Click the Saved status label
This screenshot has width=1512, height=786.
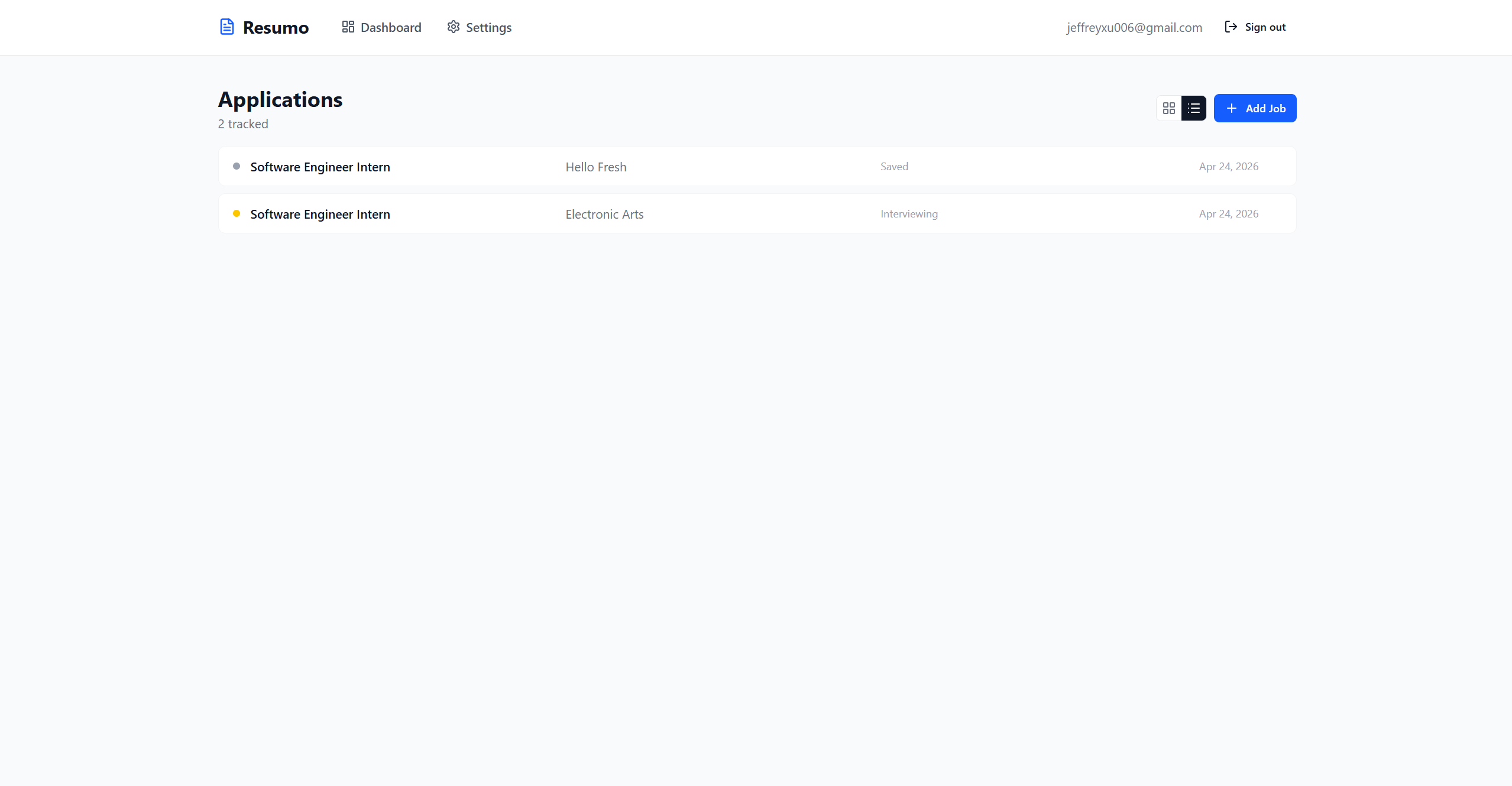pos(894,167)
